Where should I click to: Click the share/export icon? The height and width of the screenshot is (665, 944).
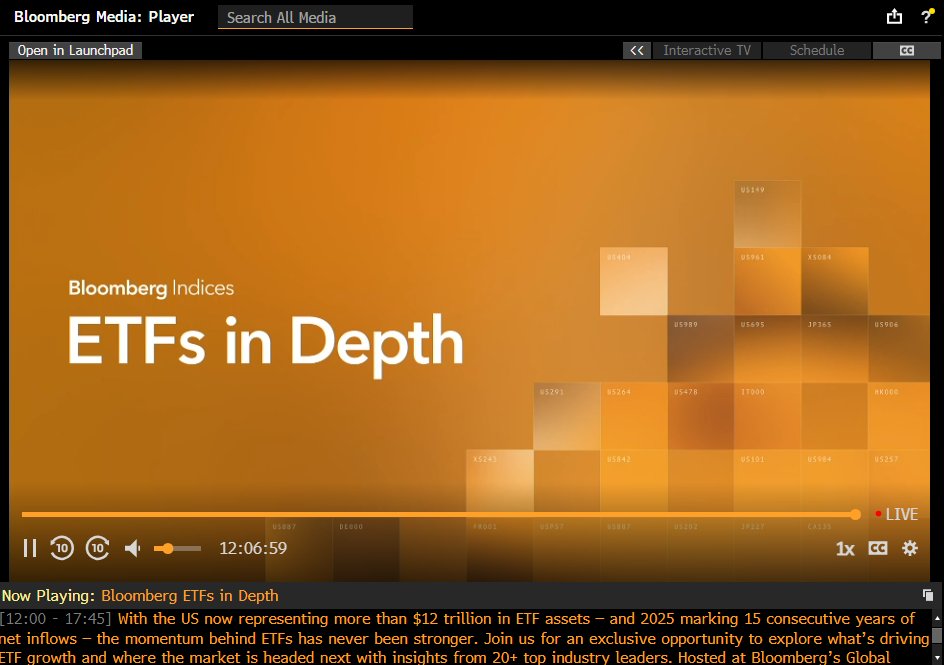pos(894,17)
